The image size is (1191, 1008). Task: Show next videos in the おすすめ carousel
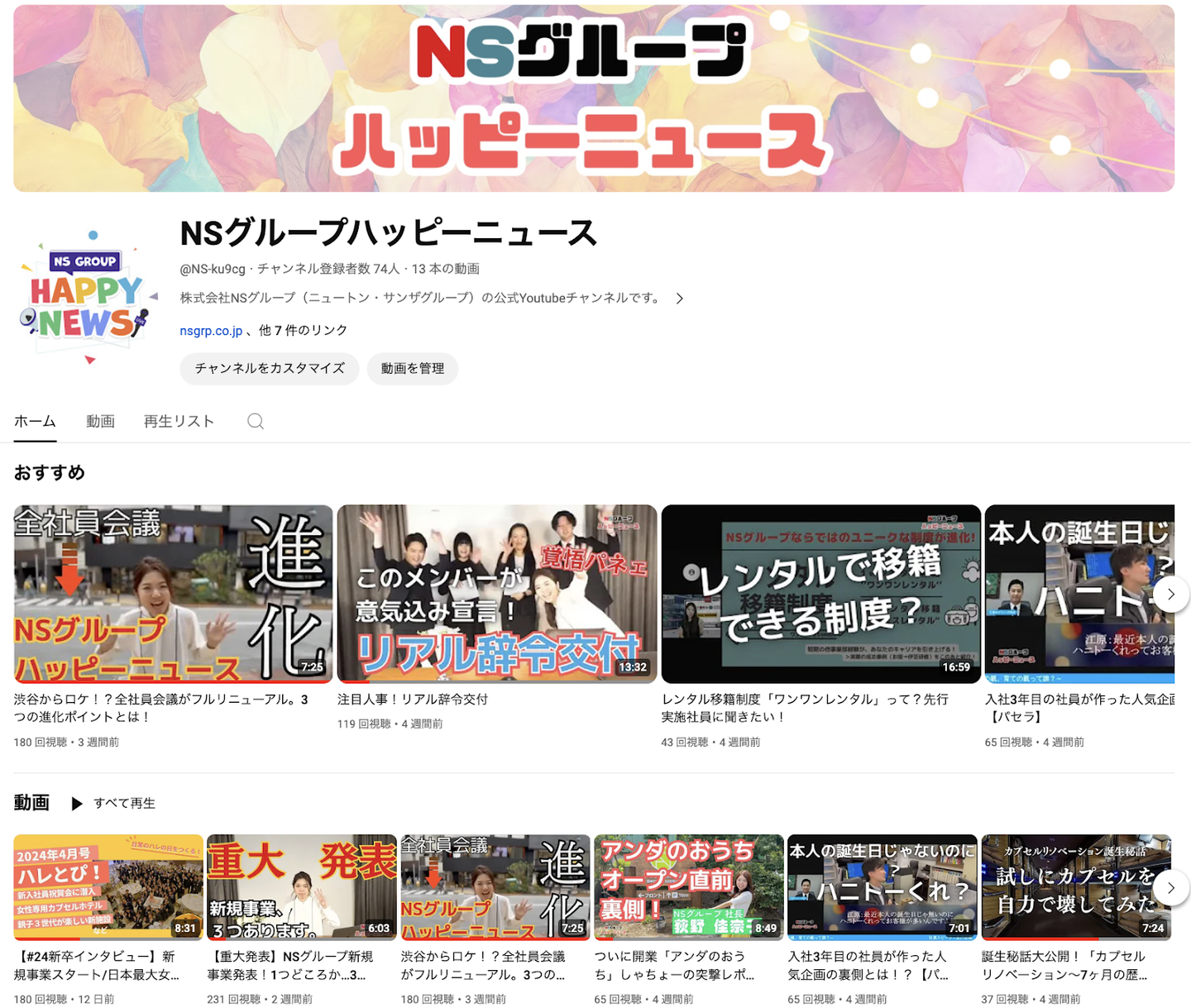[x=1170, y=594]
